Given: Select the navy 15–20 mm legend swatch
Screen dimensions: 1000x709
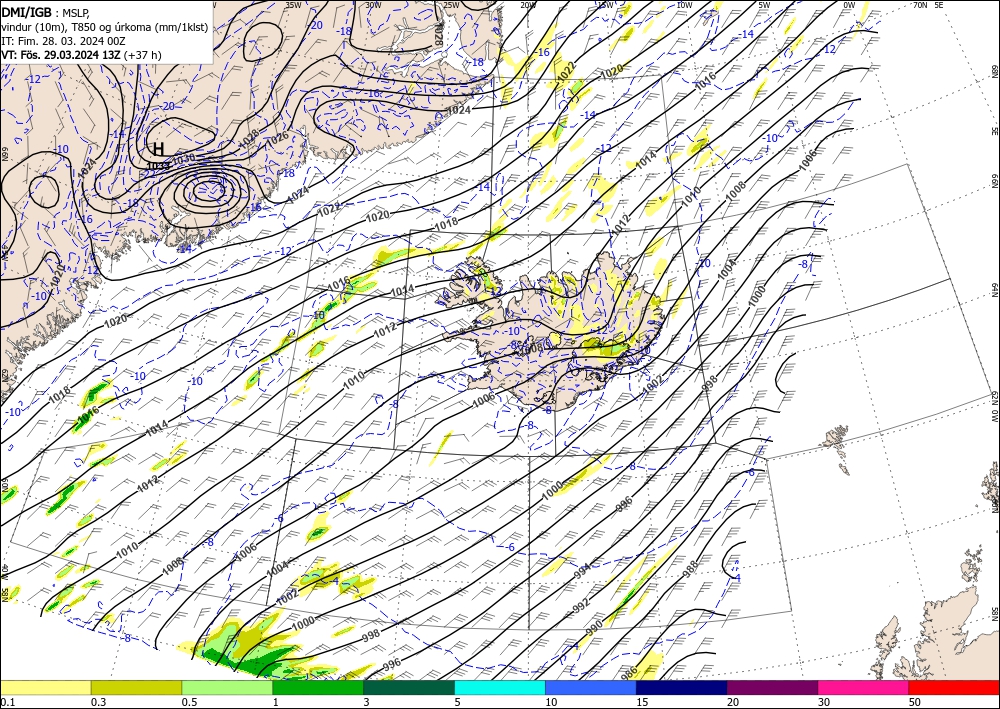Looking at the screenshot, I should click(682, 687).
